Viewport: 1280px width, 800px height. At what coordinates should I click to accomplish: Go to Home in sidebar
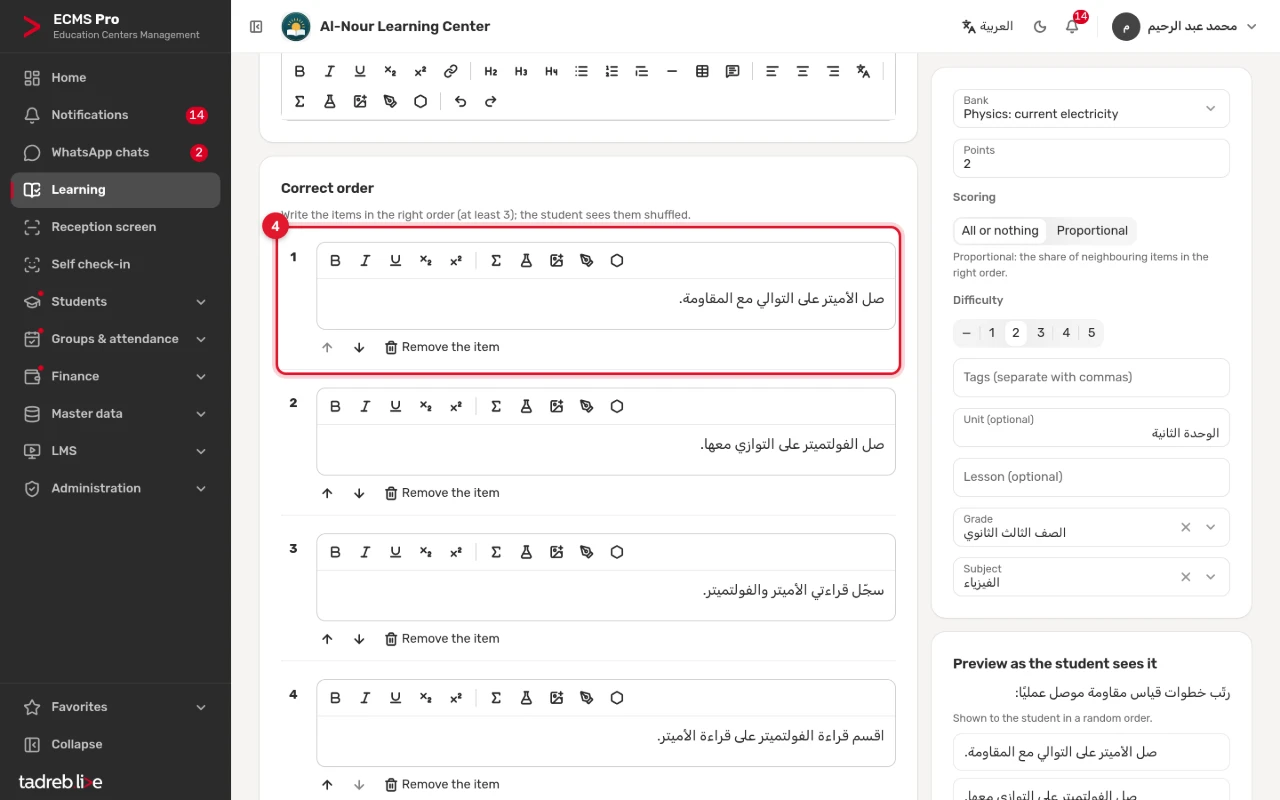coord(115,77)
